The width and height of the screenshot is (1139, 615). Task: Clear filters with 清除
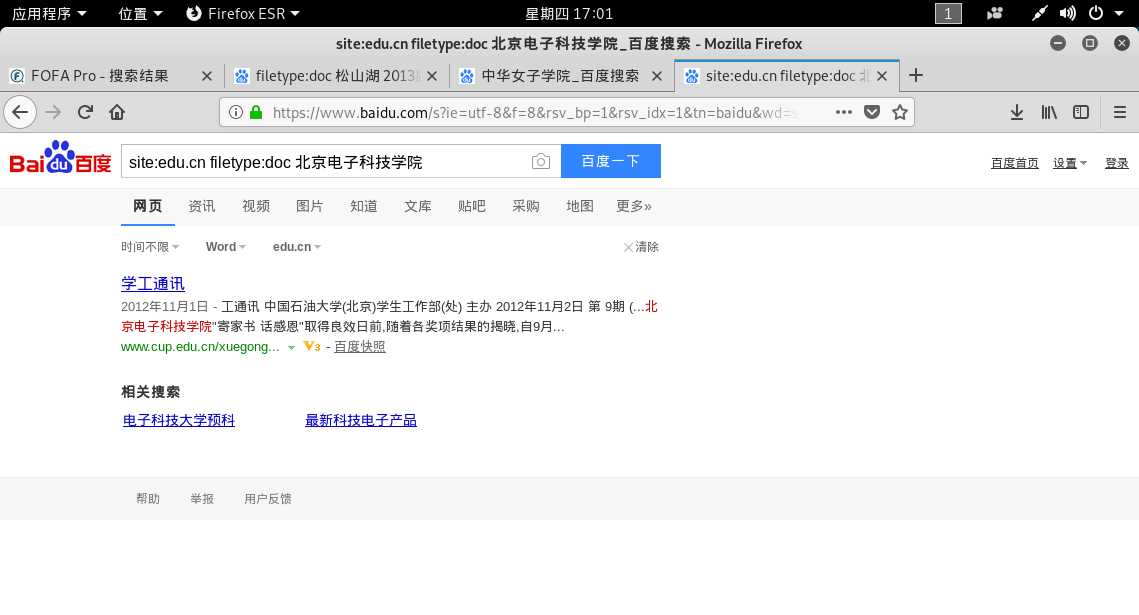click(x=641, y=247)
